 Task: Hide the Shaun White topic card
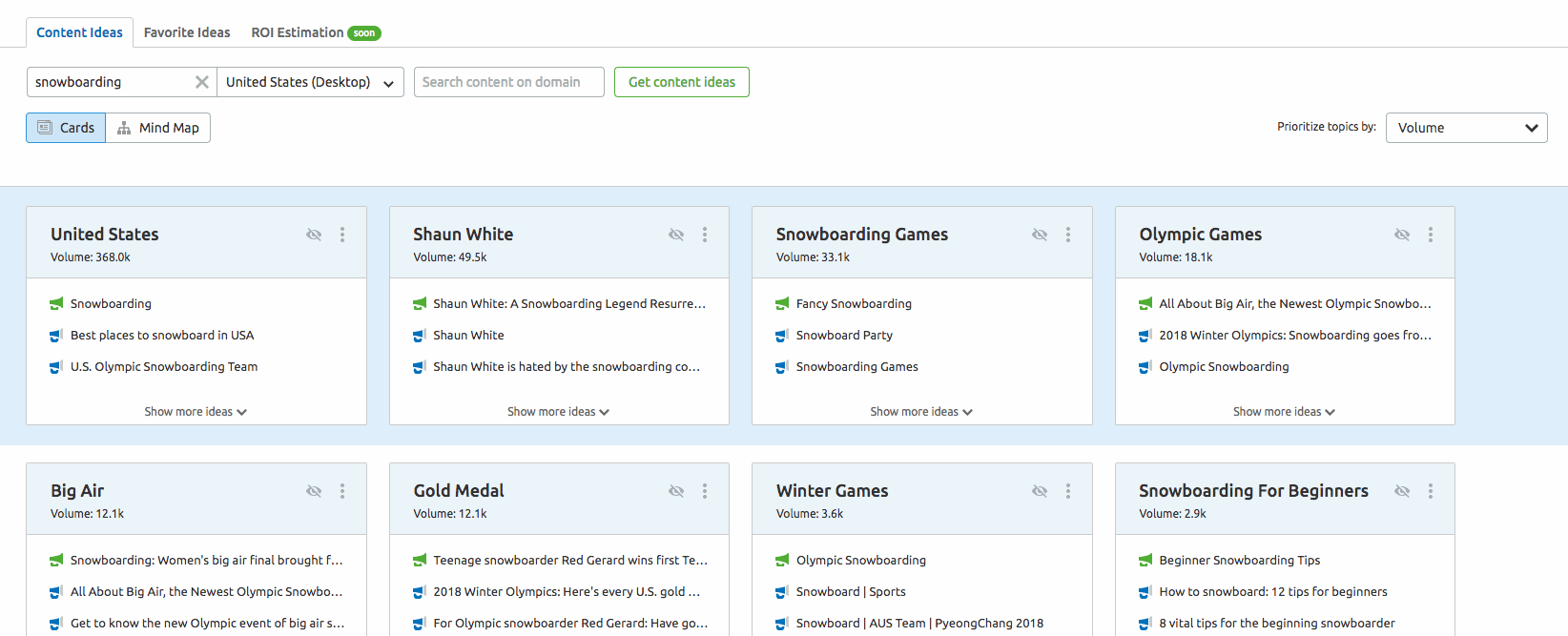[x=676, y=235]
